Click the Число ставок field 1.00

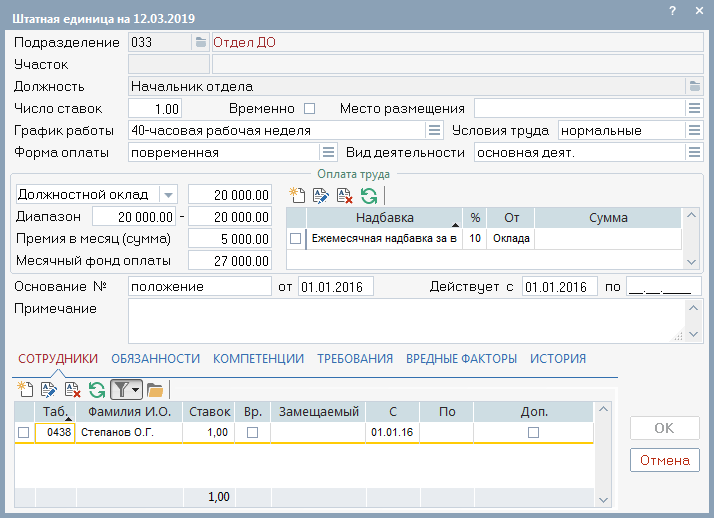(x=155, y=109)
